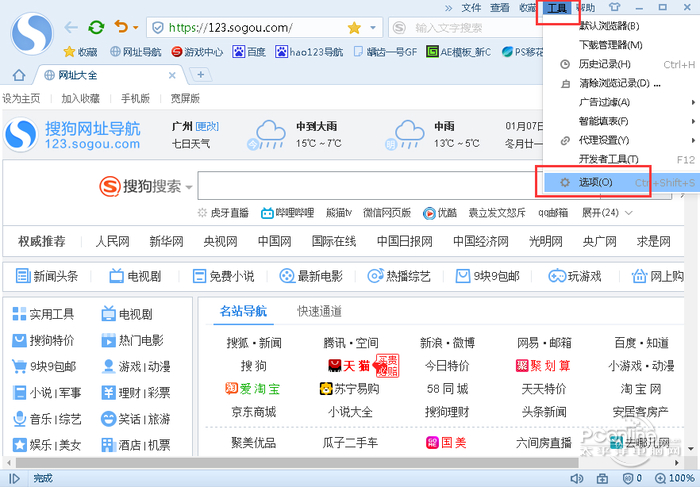Open the address bar history dropdown
The width and height of the screenshot is (700, 487).
tap(373, 28)
